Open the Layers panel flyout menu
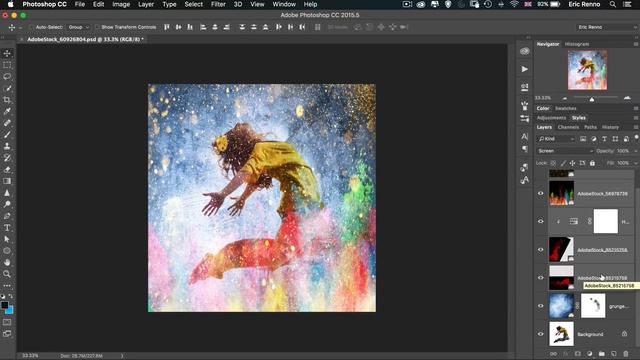Image resolution: width=640 pixels, height=360 pixels. 636,127
